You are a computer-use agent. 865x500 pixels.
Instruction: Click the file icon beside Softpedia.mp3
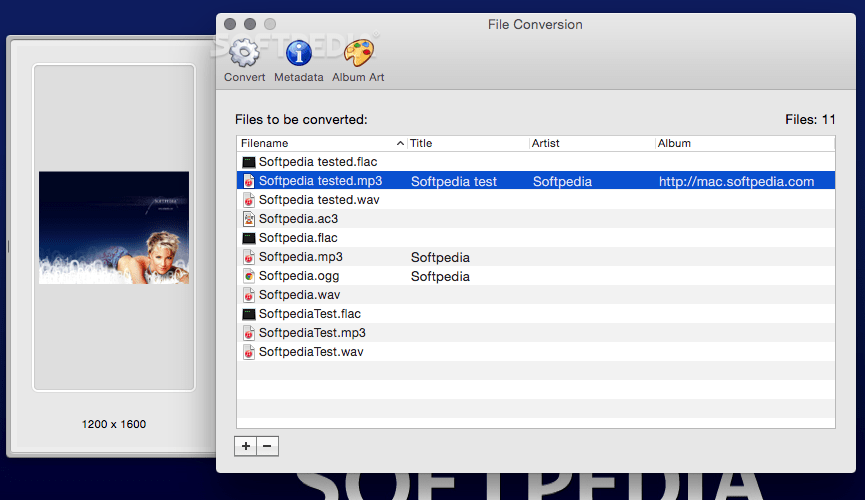pyautogui.click(x=249, y=257)
